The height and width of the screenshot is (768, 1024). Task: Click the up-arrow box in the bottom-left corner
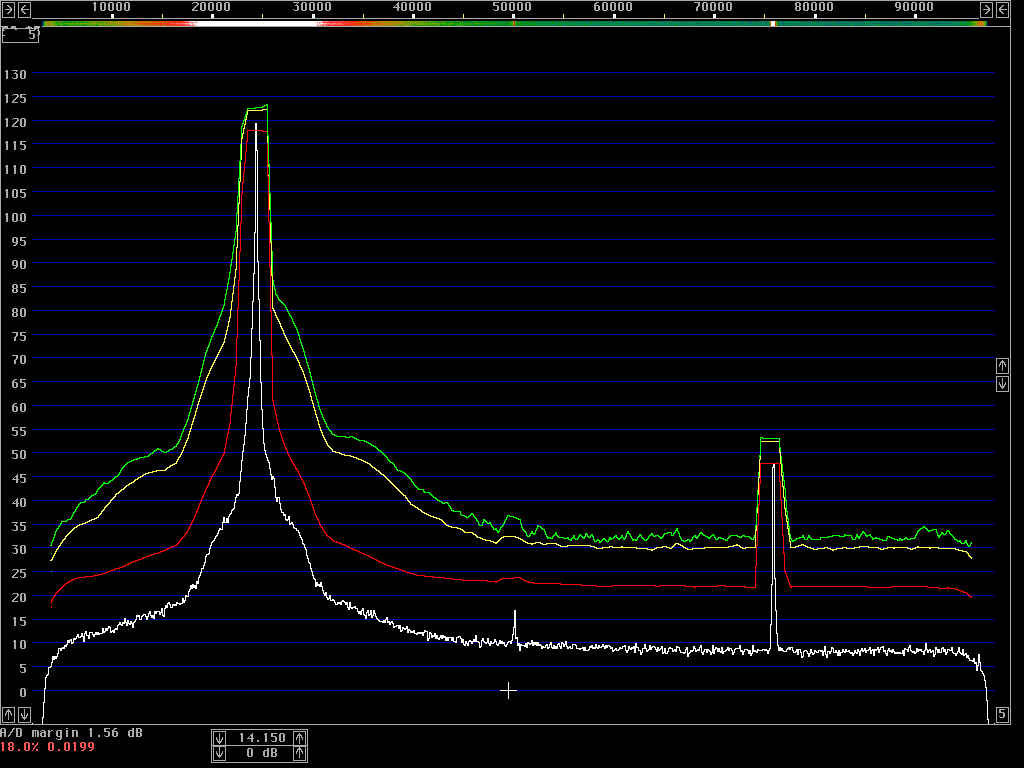(x=8, y=714)
